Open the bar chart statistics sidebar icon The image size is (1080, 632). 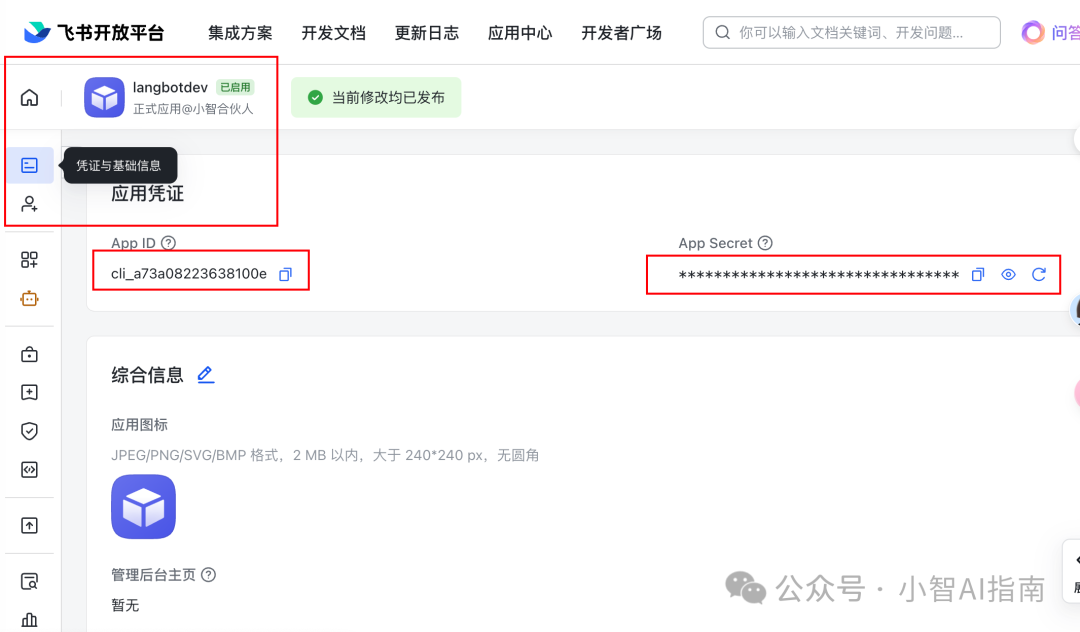pyautogui.click(x=30, y=620)
